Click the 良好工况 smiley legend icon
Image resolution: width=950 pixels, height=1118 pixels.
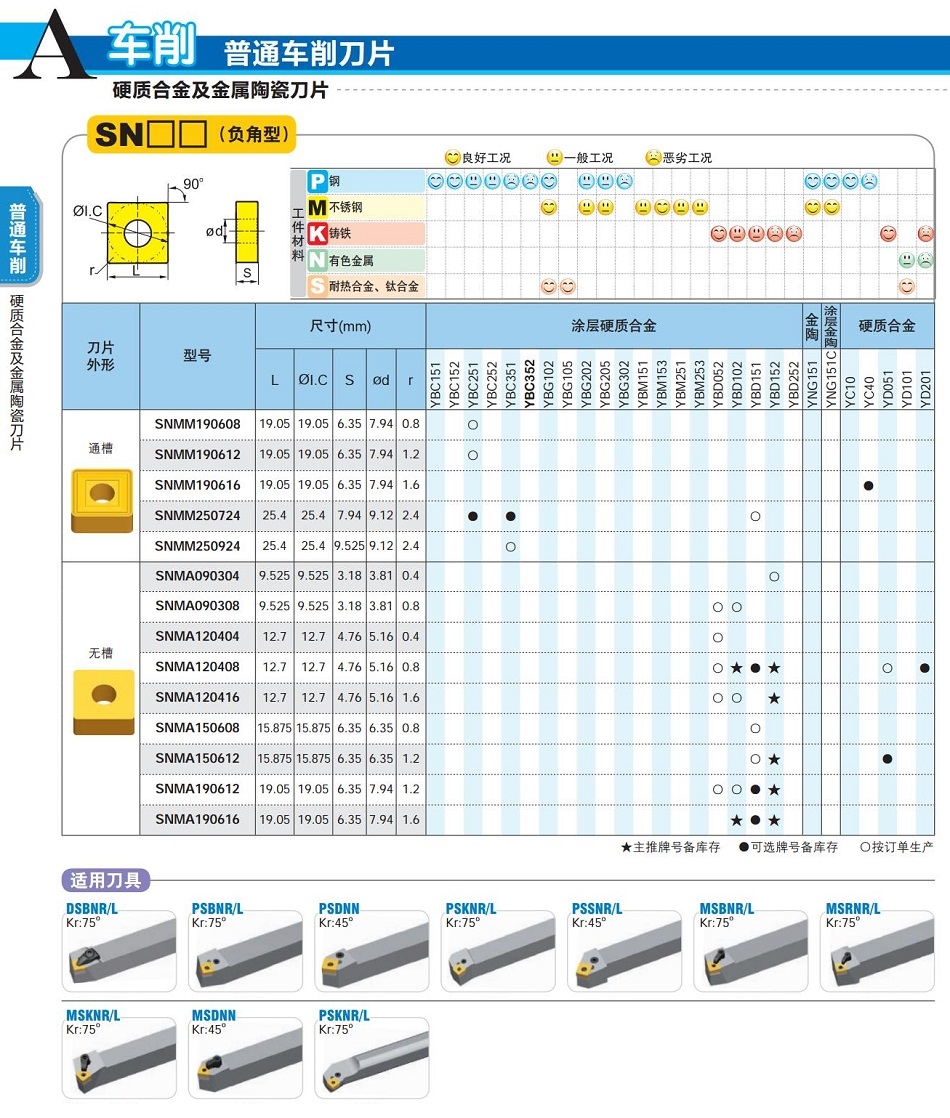pyautogui.click(x=451, y=158)
